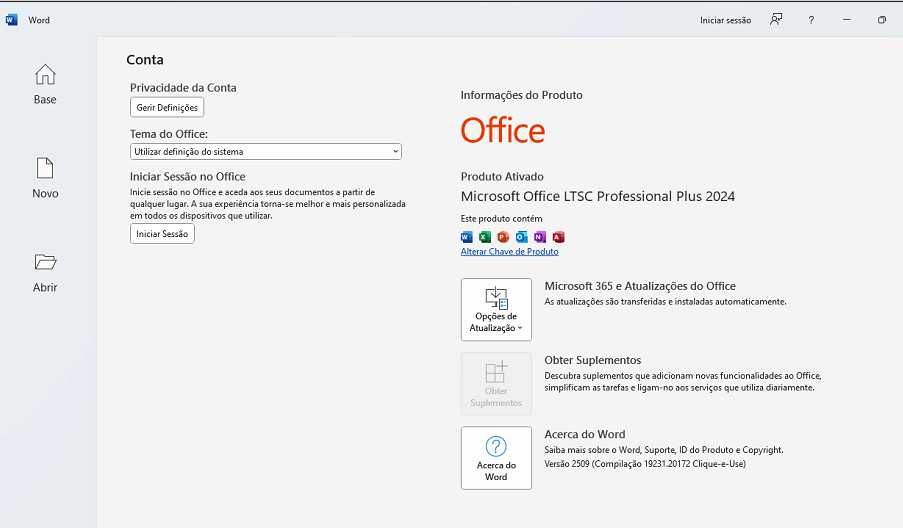This screenshot has height=528, width=903.
Task: Click the Informações do Produto heading
Action: pos(521,95)
